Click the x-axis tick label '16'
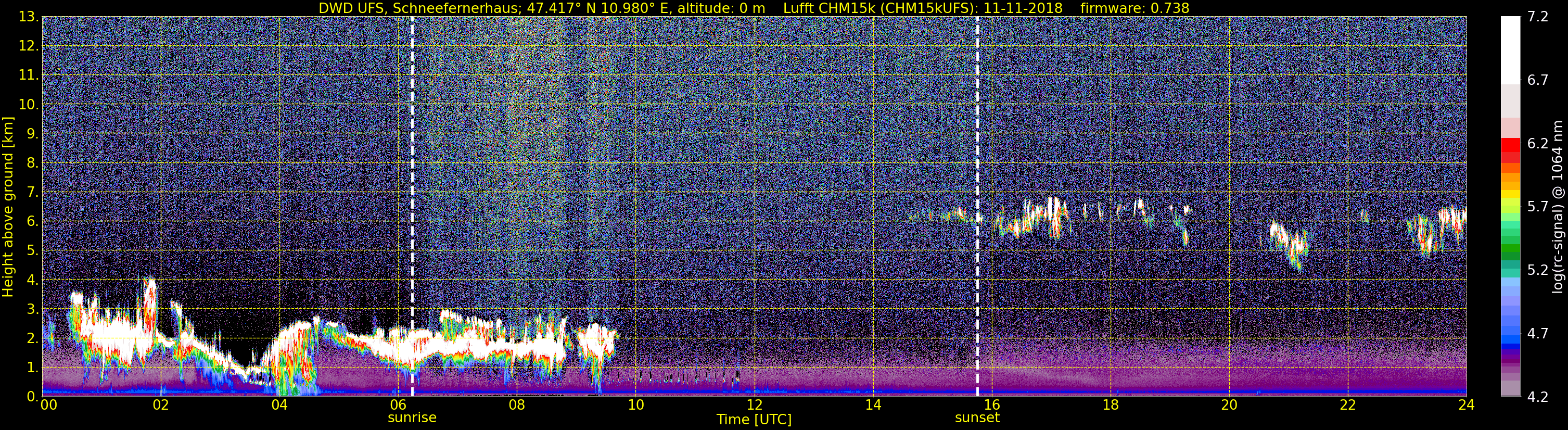This screenshot has width=1568, height=430. tap(991, 406)
